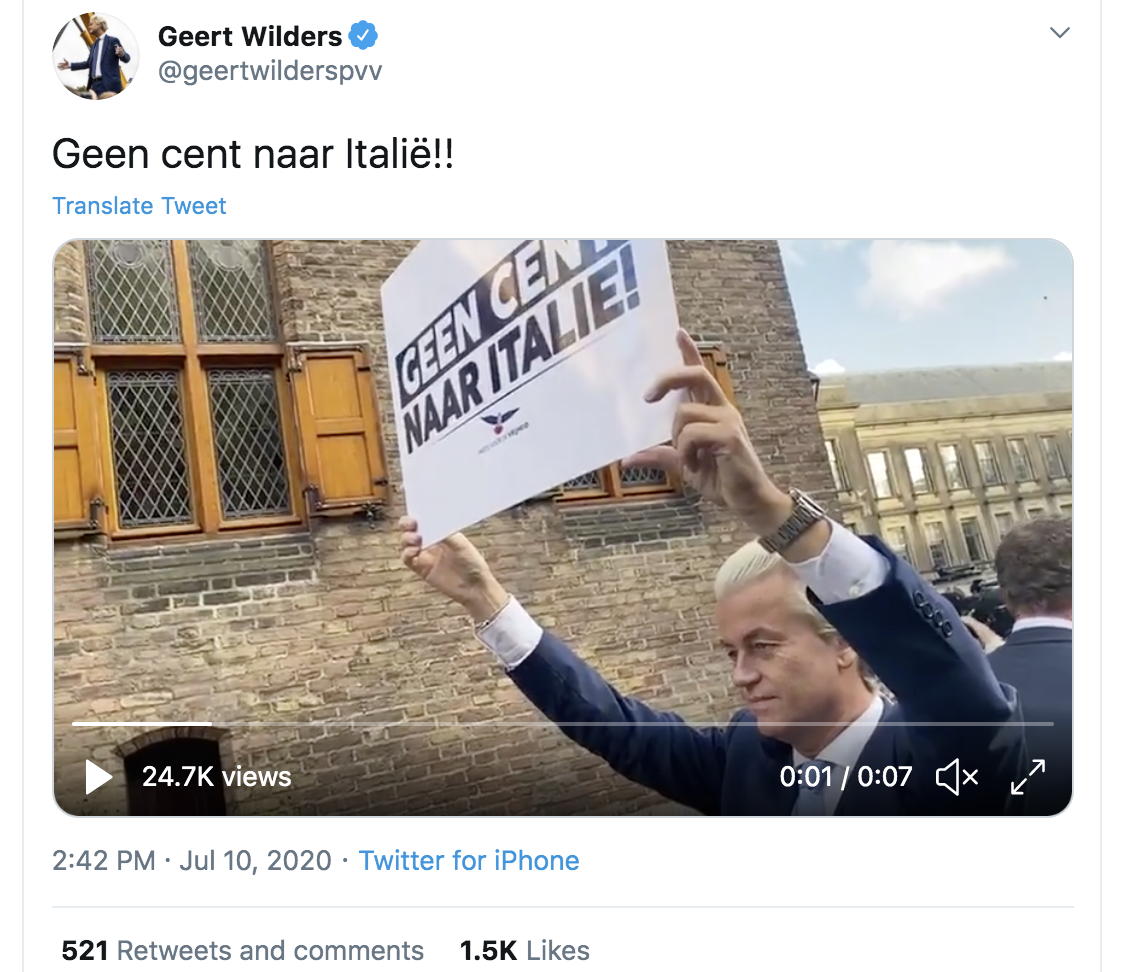
Task: Click the played portion of the progress bar
Action: [x=142, y=723]
